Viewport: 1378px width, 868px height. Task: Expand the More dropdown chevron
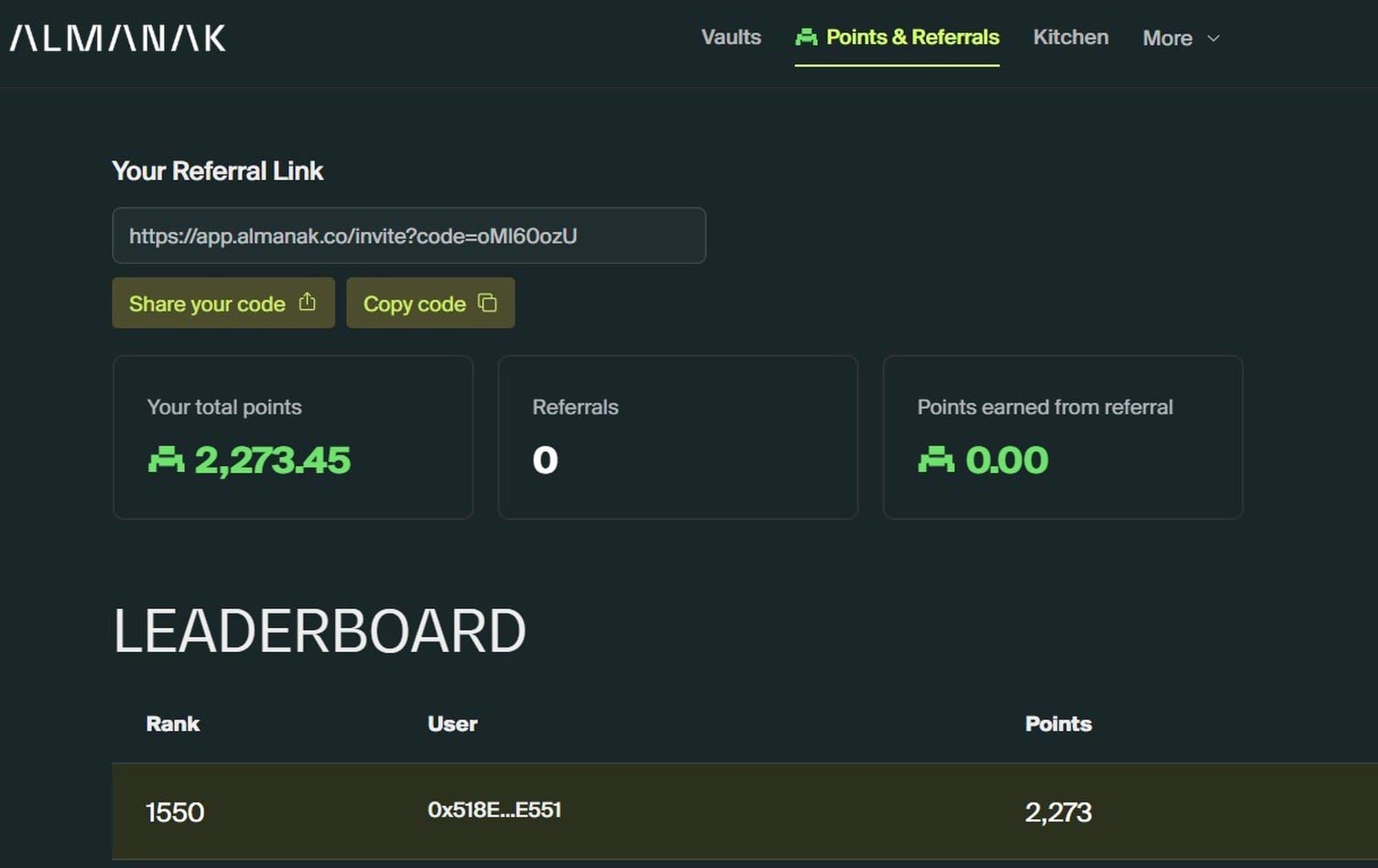pos(1214,39)
